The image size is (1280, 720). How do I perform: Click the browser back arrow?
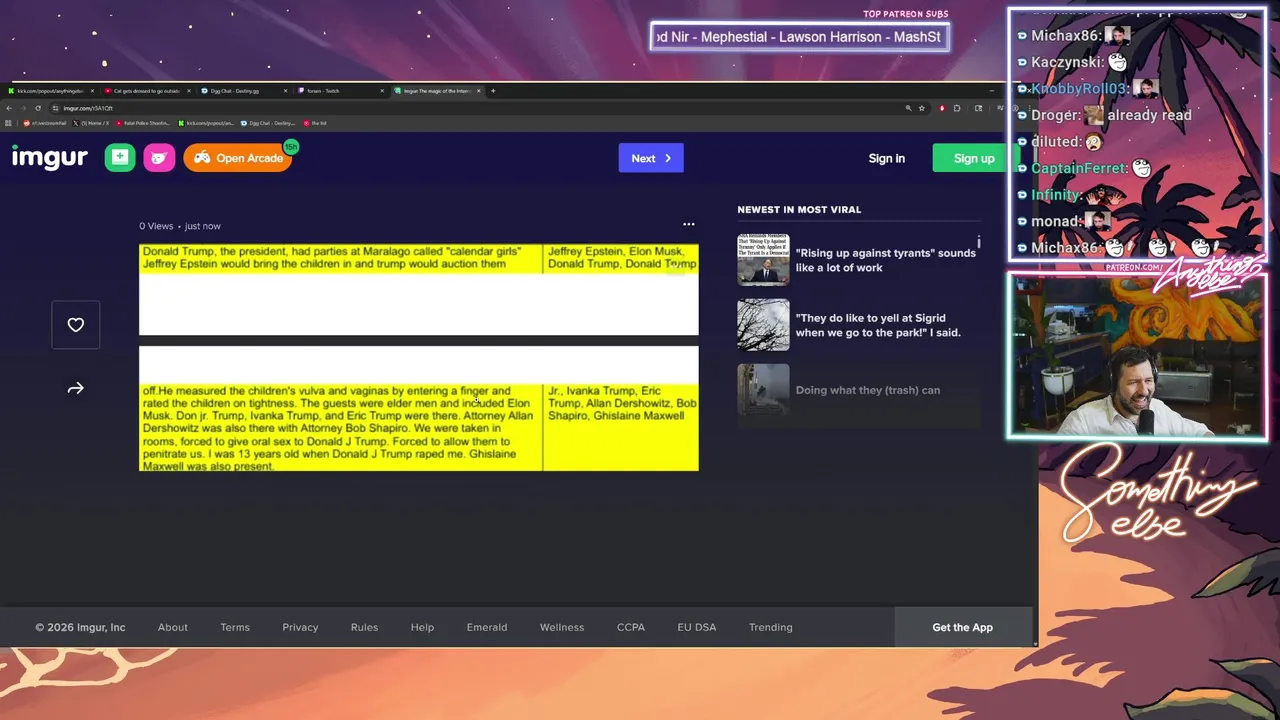[x=9, y=108]
